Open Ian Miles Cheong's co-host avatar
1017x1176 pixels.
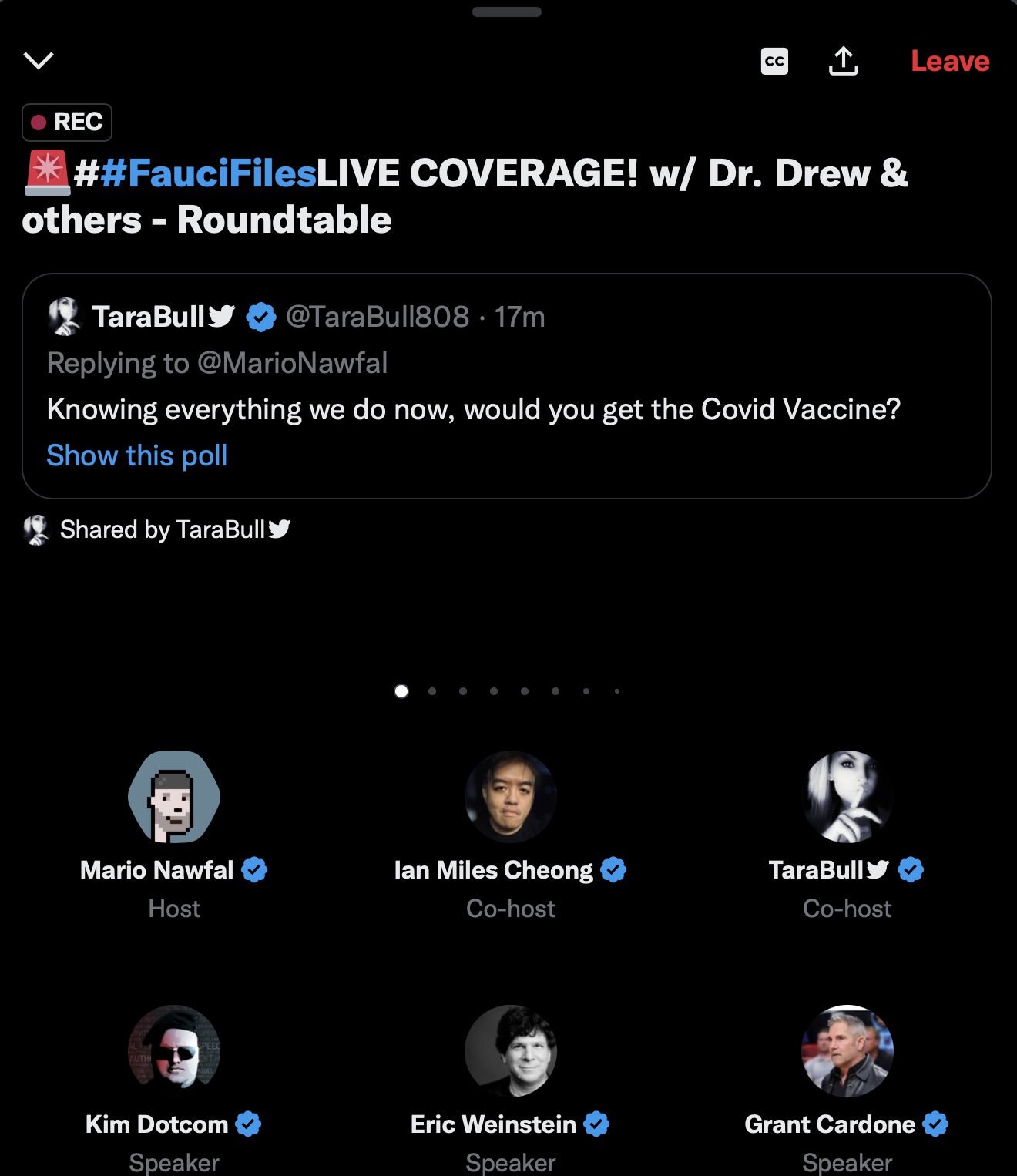pyautogui.click(x=510, y=797)
